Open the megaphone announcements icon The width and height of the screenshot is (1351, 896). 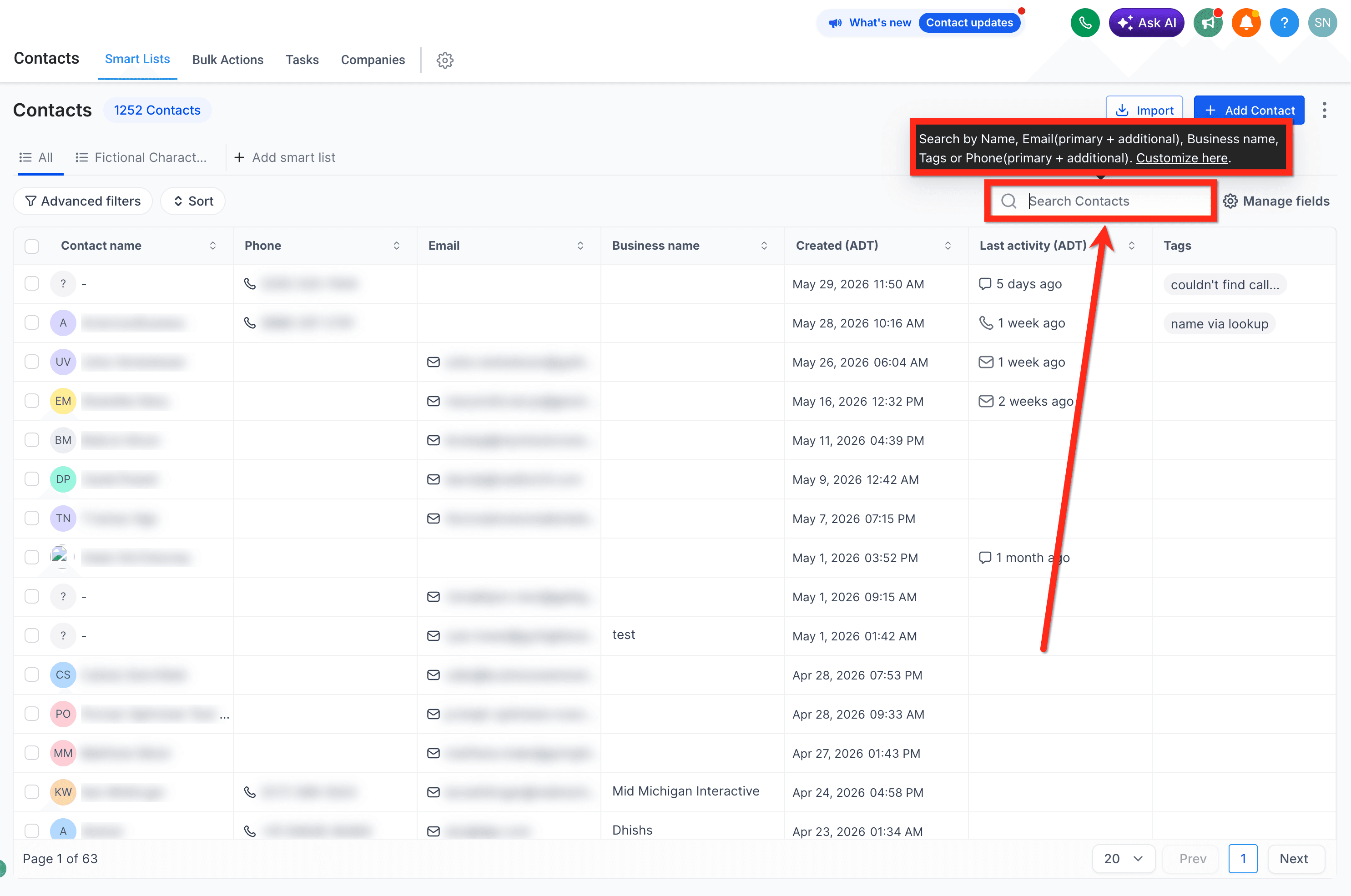[x=1208, y=23]
